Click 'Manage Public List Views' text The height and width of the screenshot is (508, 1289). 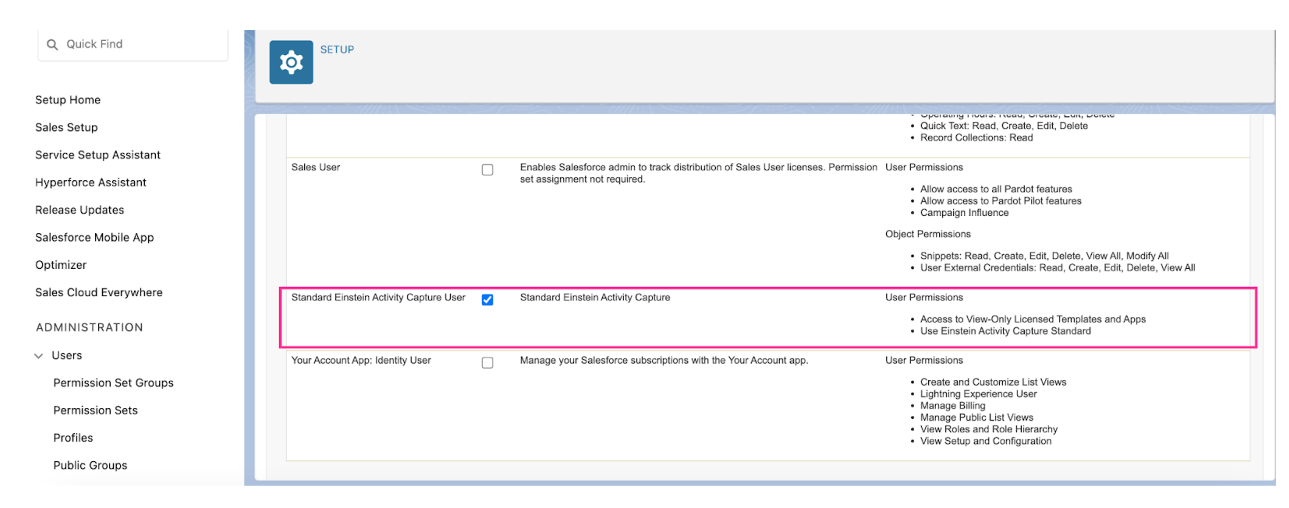click(x=977, y=418)
